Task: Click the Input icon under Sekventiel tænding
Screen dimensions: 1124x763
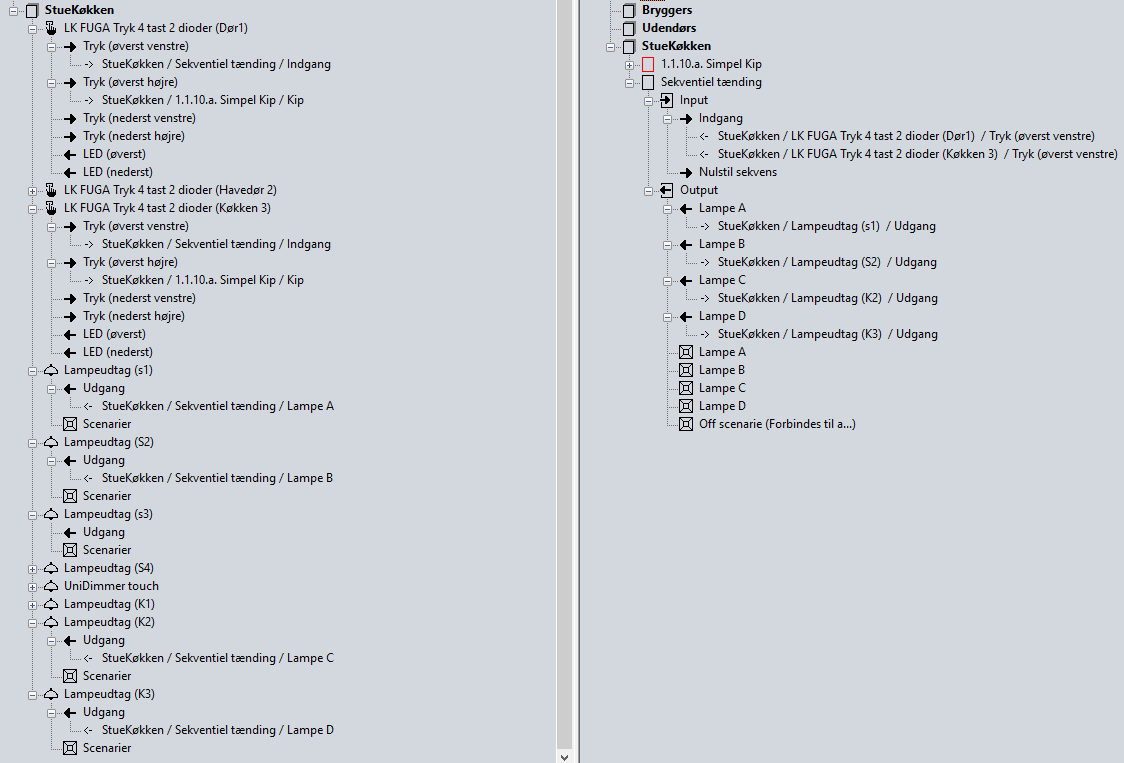Action: click(x=667, y=100)
